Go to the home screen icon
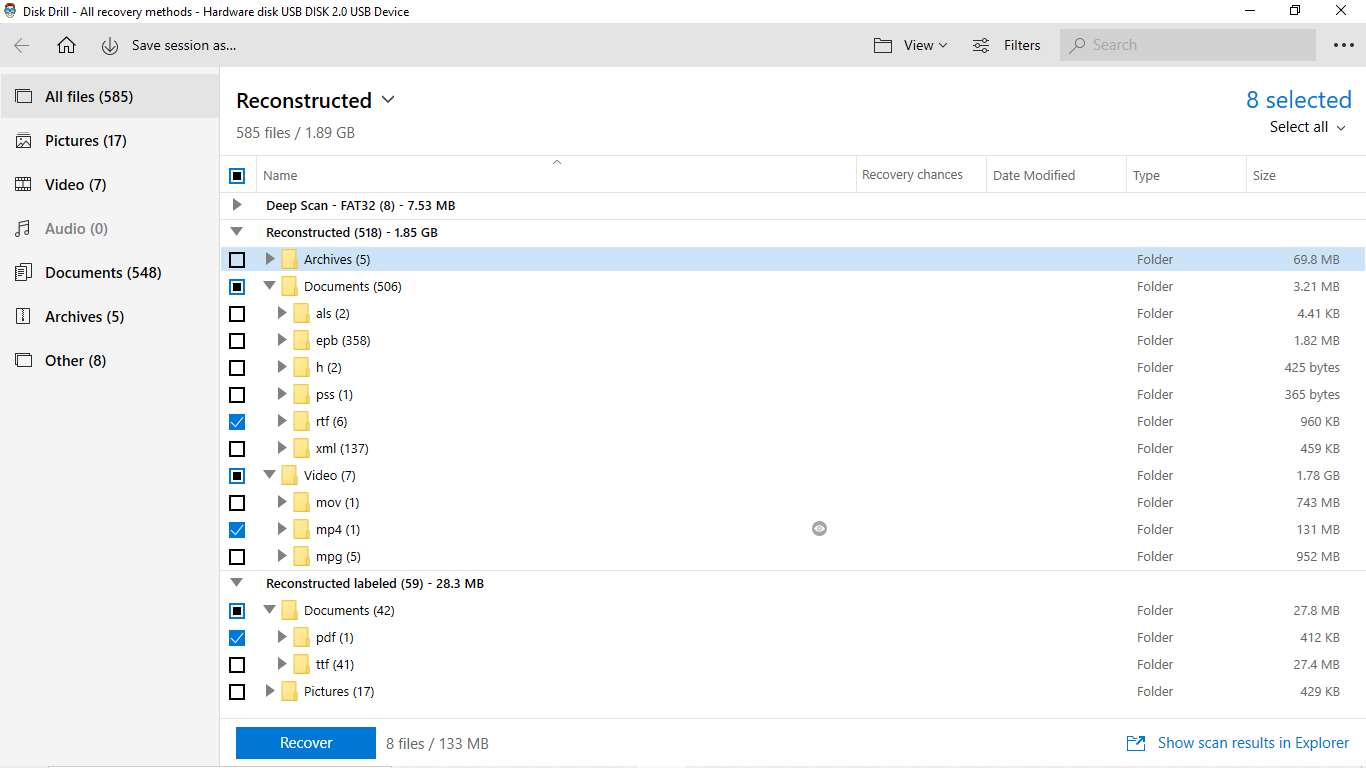 pyautogui.click(x=66, y=45)
